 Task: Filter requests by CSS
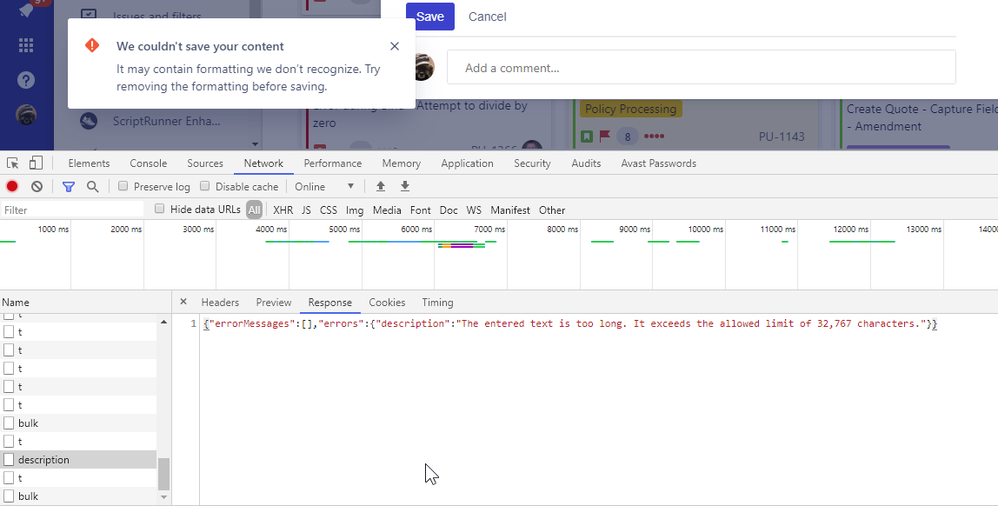328,210
